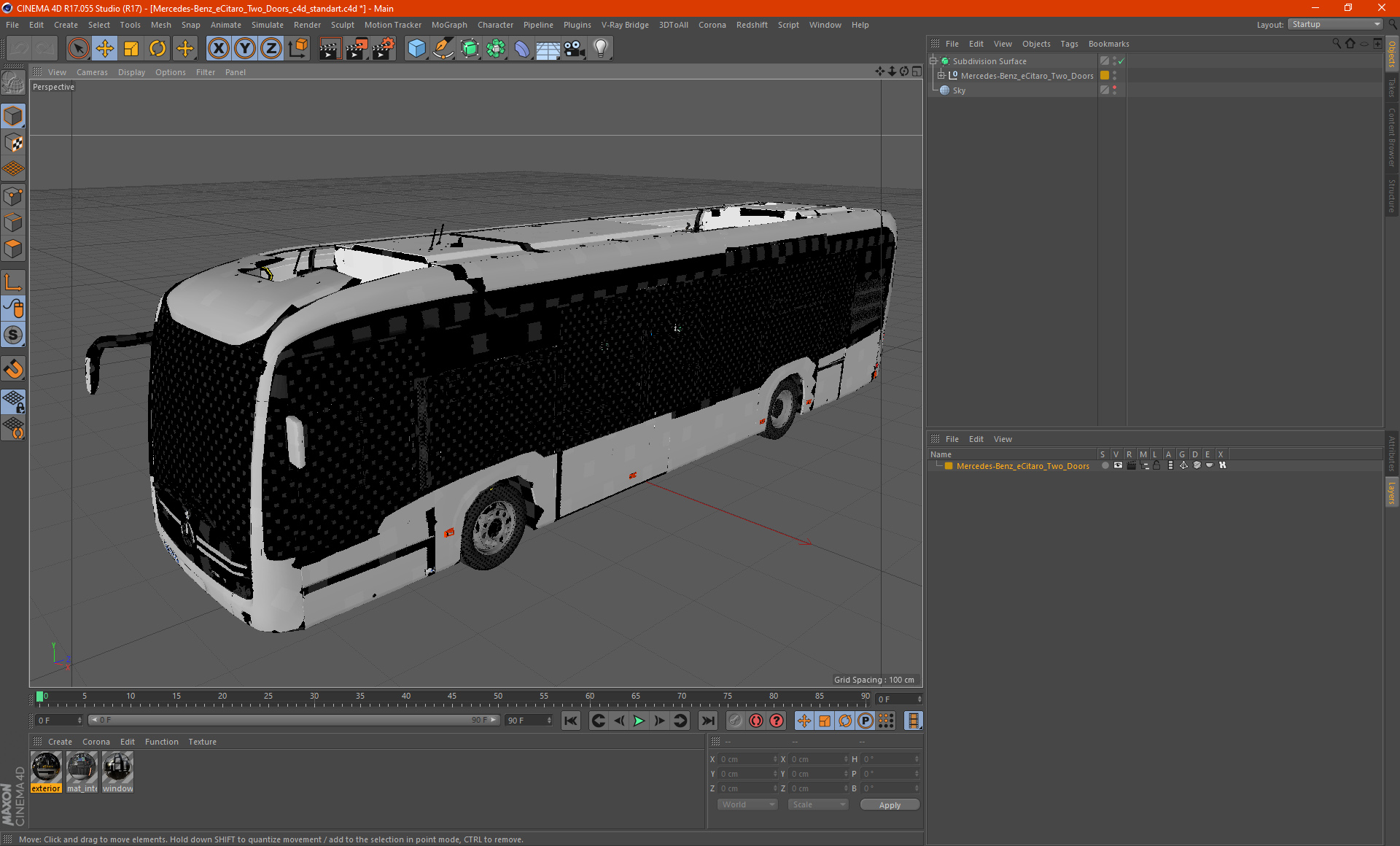Screen dimensions: 1400x846
Task: Select the Rotate tool in the toolbar
Action: (157, 49)
